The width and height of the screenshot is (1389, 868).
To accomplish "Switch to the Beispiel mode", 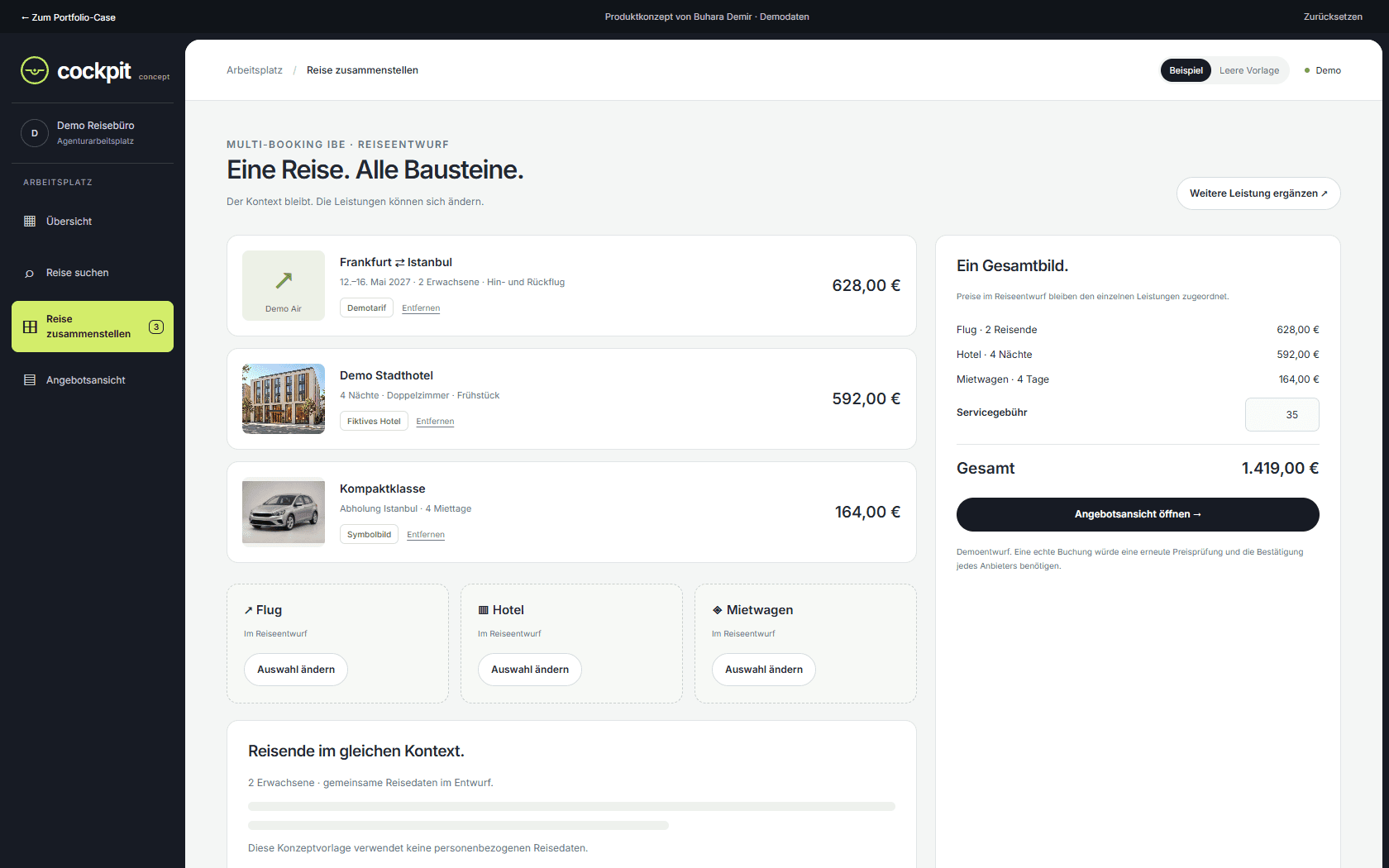I will [1186, 70].
